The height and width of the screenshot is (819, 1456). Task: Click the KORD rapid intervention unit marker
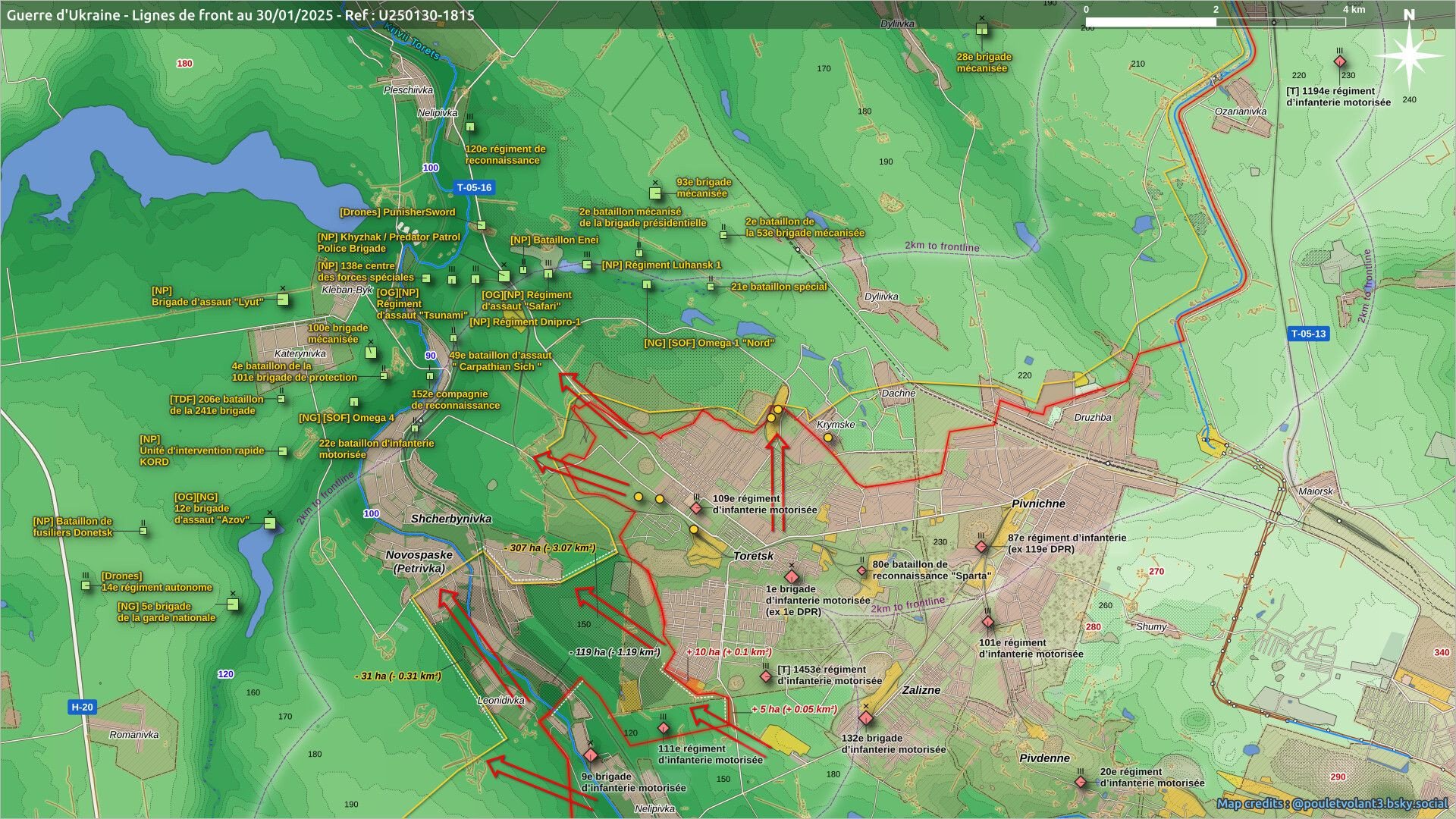click(x=283, y=451)
